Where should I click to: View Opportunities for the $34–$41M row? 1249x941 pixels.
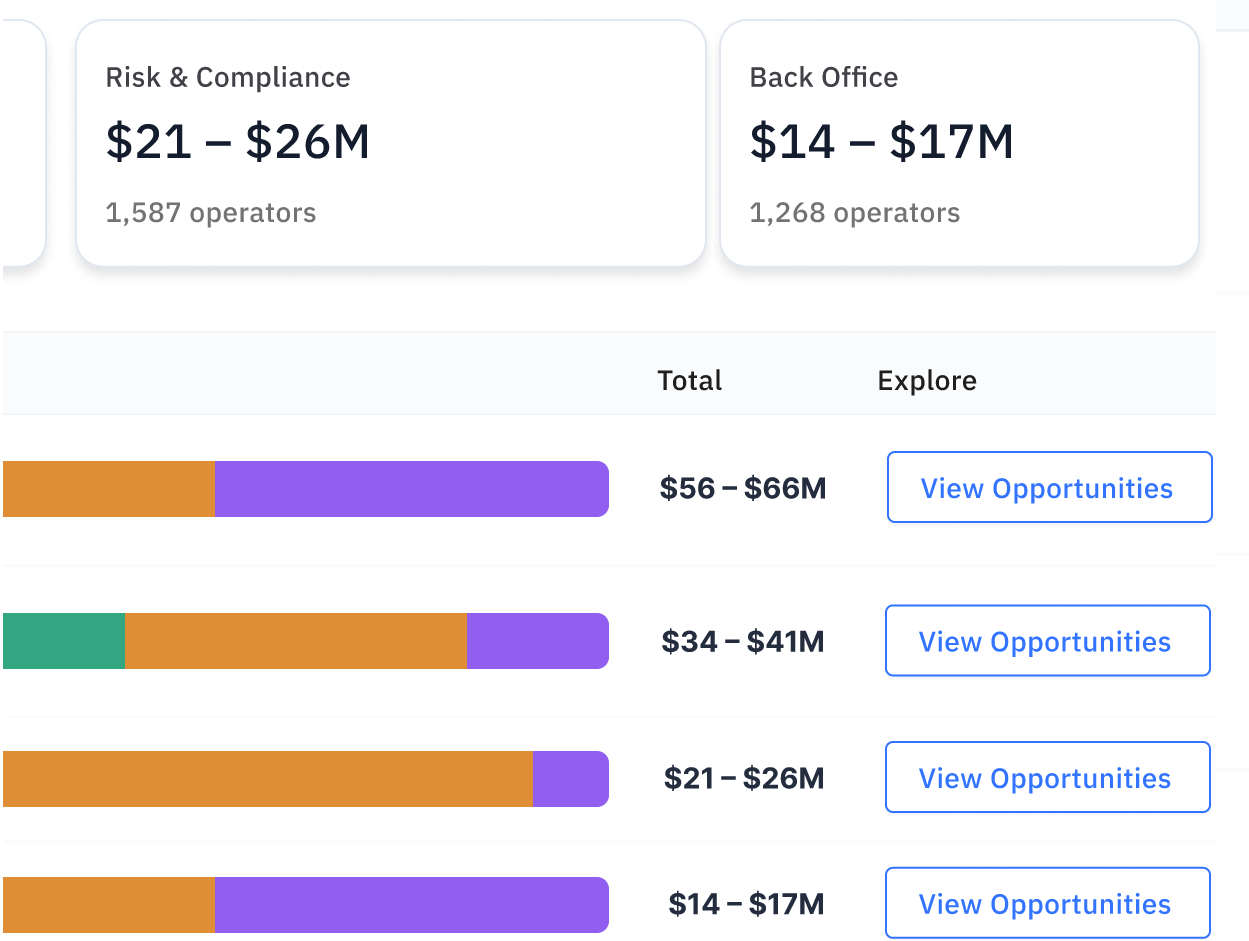pos(1046,641)
